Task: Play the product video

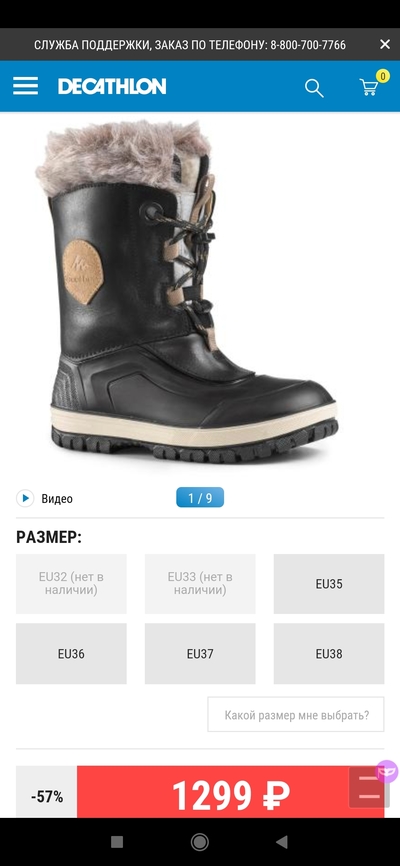Action: pyautogui.click(x=45, y=499)
